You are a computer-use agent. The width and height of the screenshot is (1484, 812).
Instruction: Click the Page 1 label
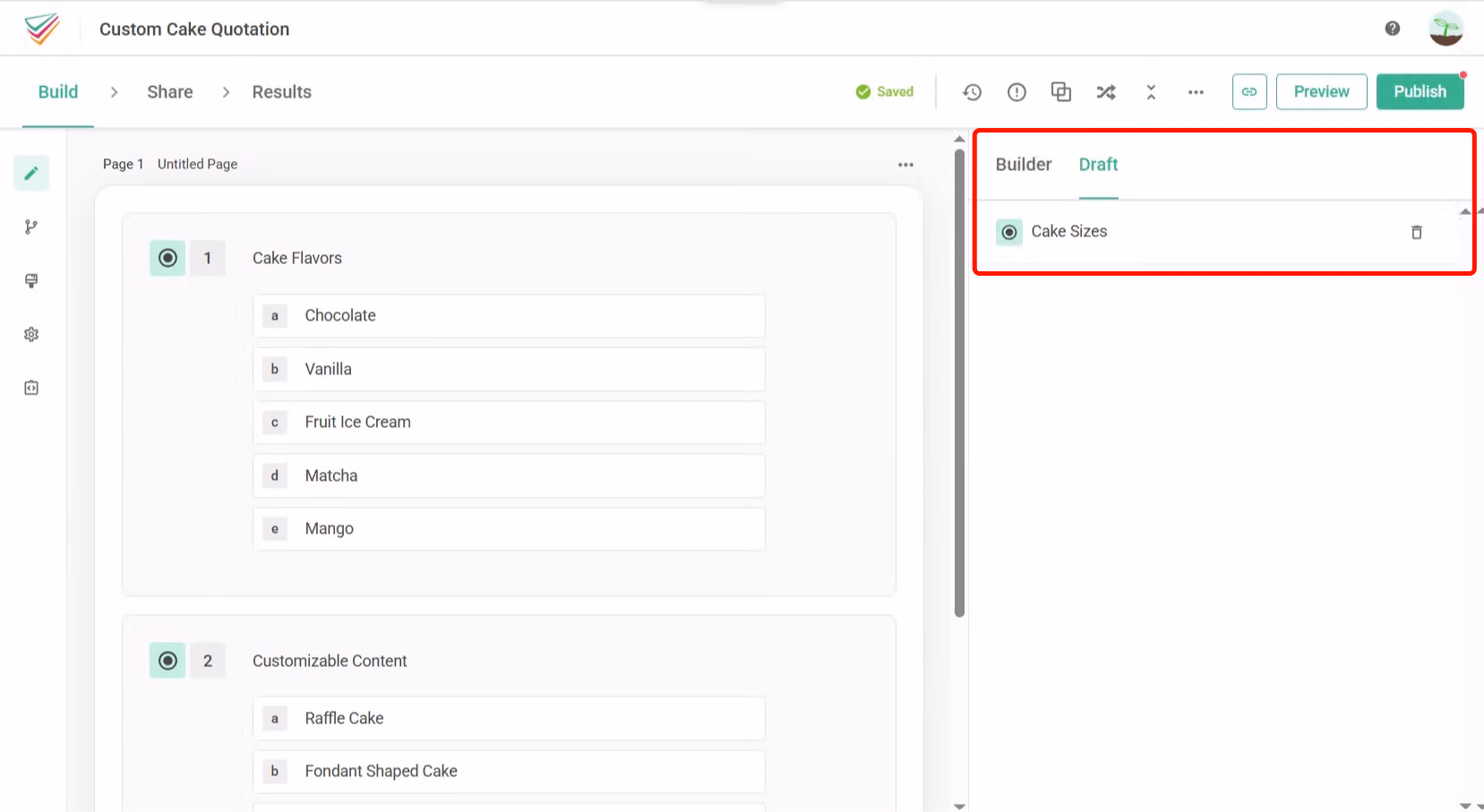click(124, 164)
